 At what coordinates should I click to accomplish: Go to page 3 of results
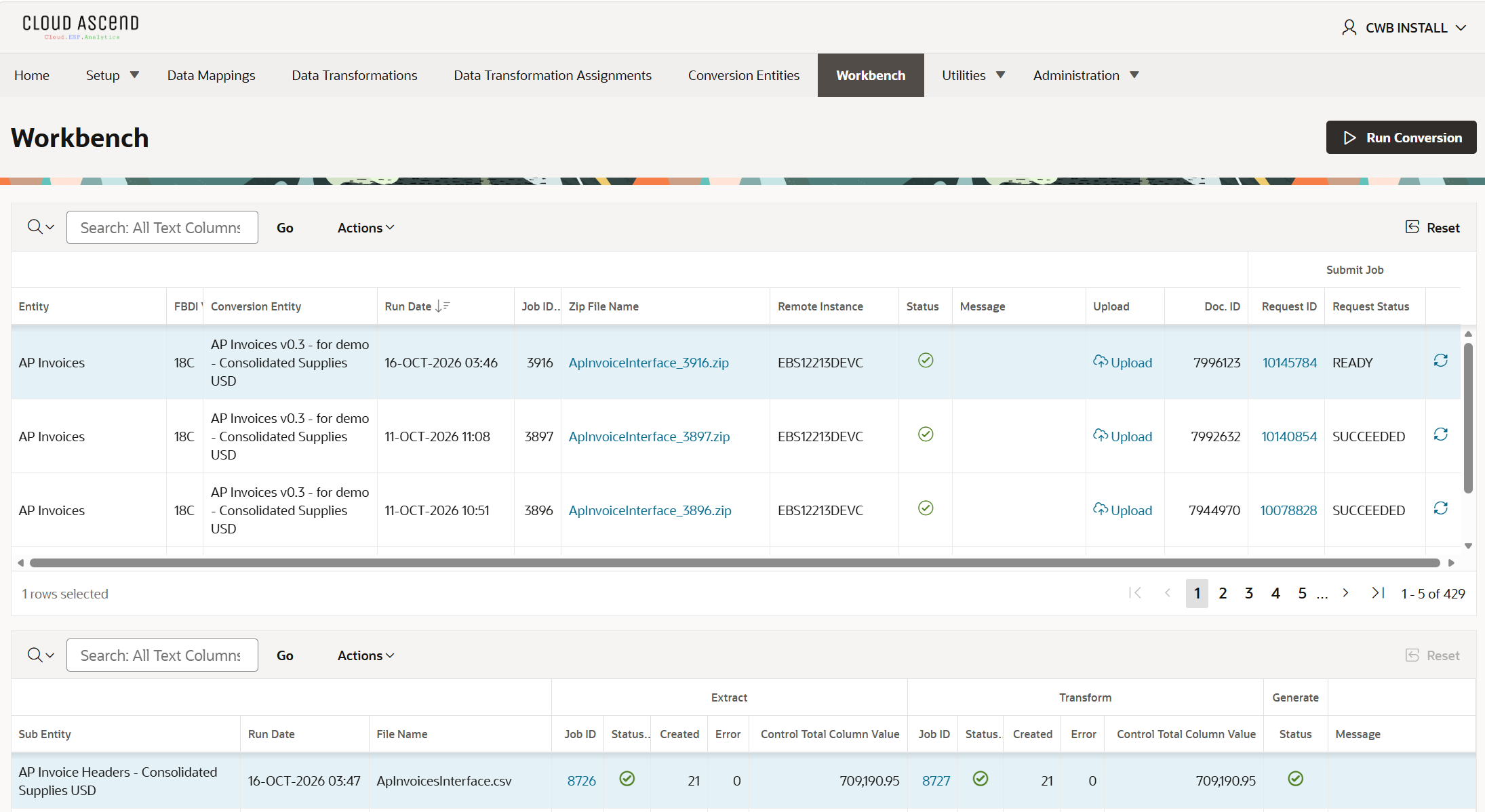pyautogui.click(x=1249, y=593)
